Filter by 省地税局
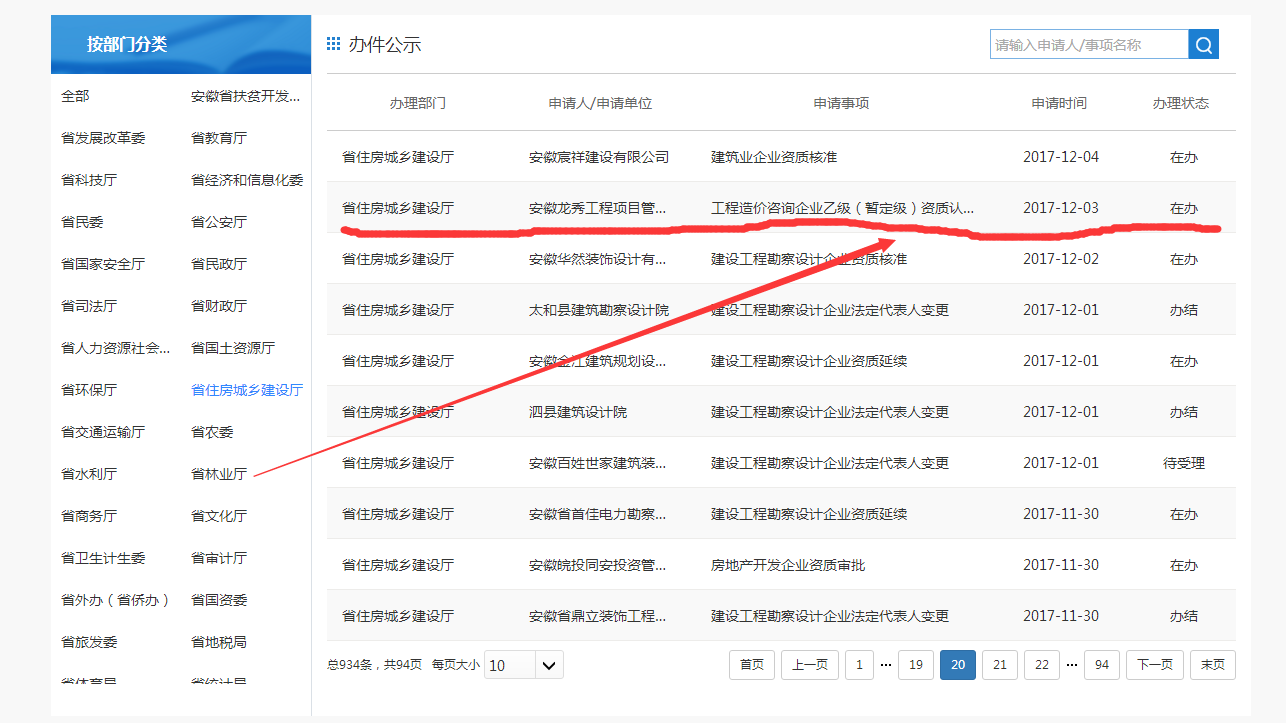The image size is (1286, 723). click(219, 642)
